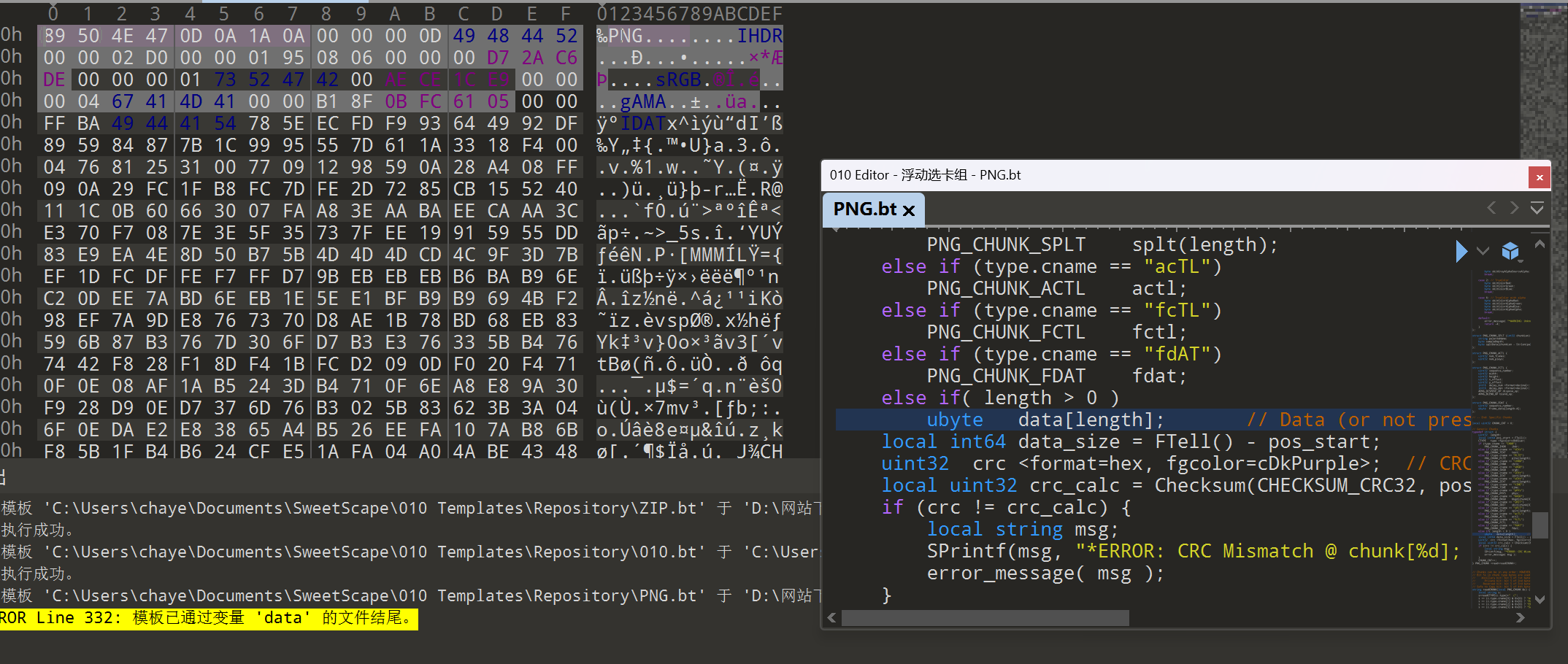The image size is (1568, 664).
Task: Show previous tab with left arrow
Action: [x=1491, y=208]
